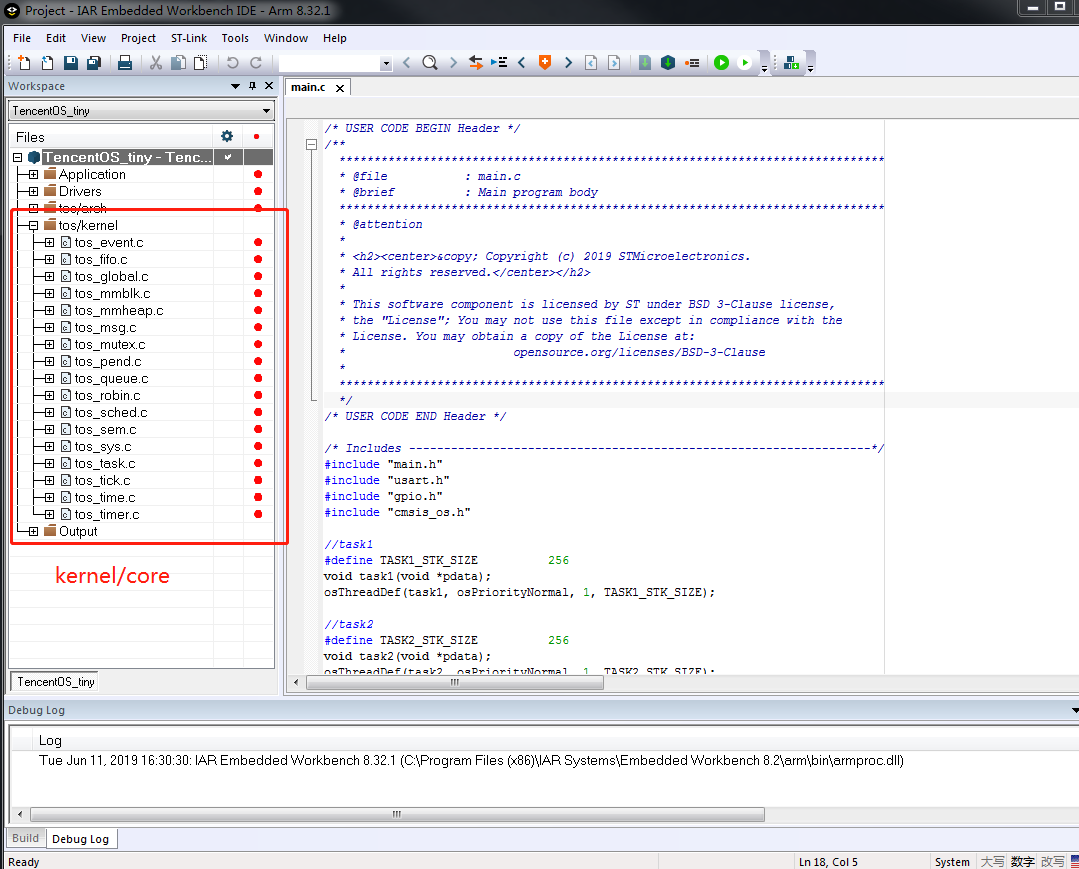Click the Save All toolbar icon
The image size is (1079, 869).
point(93,63)
